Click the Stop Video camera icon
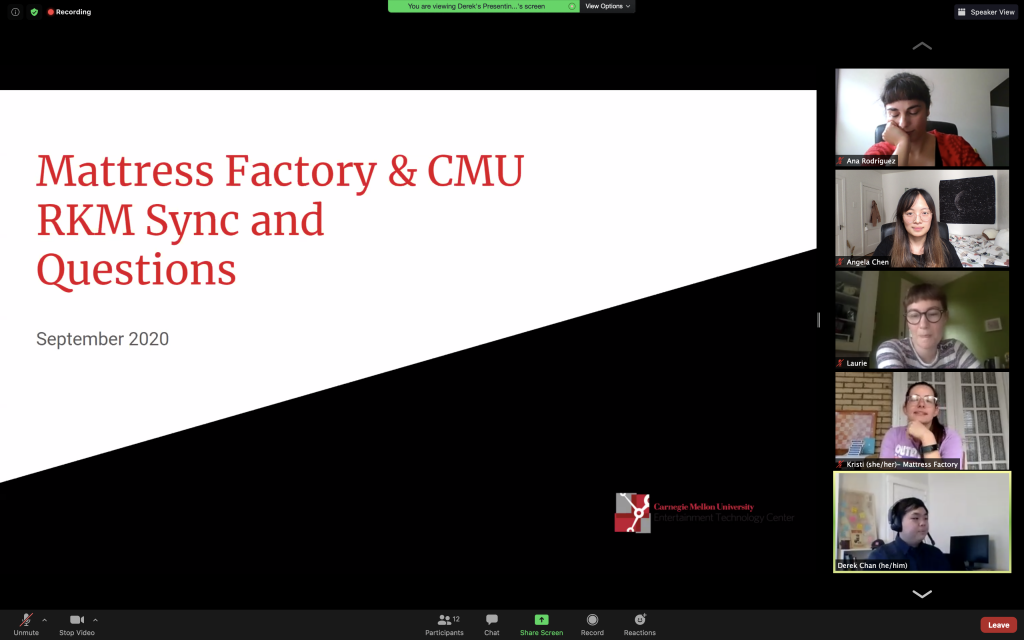The height and width of the screenshot is (640, 1024). (77, 620)
